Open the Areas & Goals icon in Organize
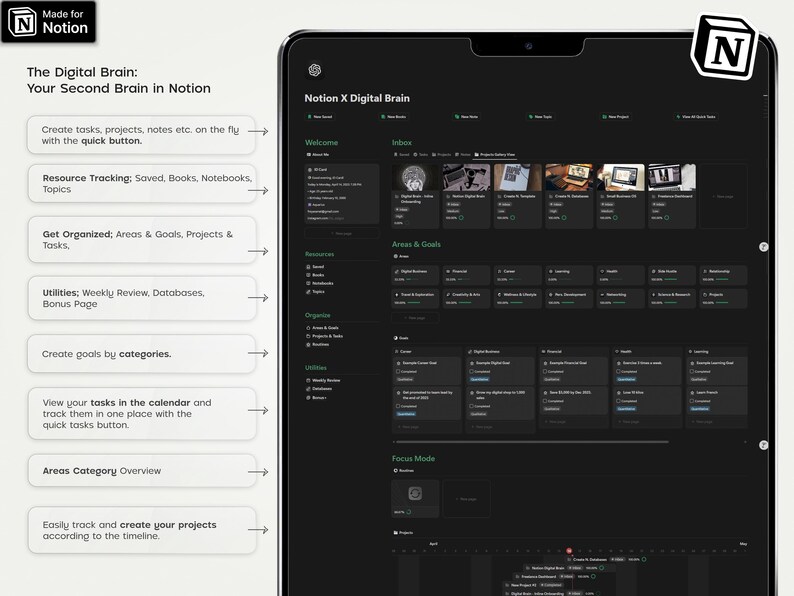Viewport: 794px width, 596px height. click(x=308, y=328)
